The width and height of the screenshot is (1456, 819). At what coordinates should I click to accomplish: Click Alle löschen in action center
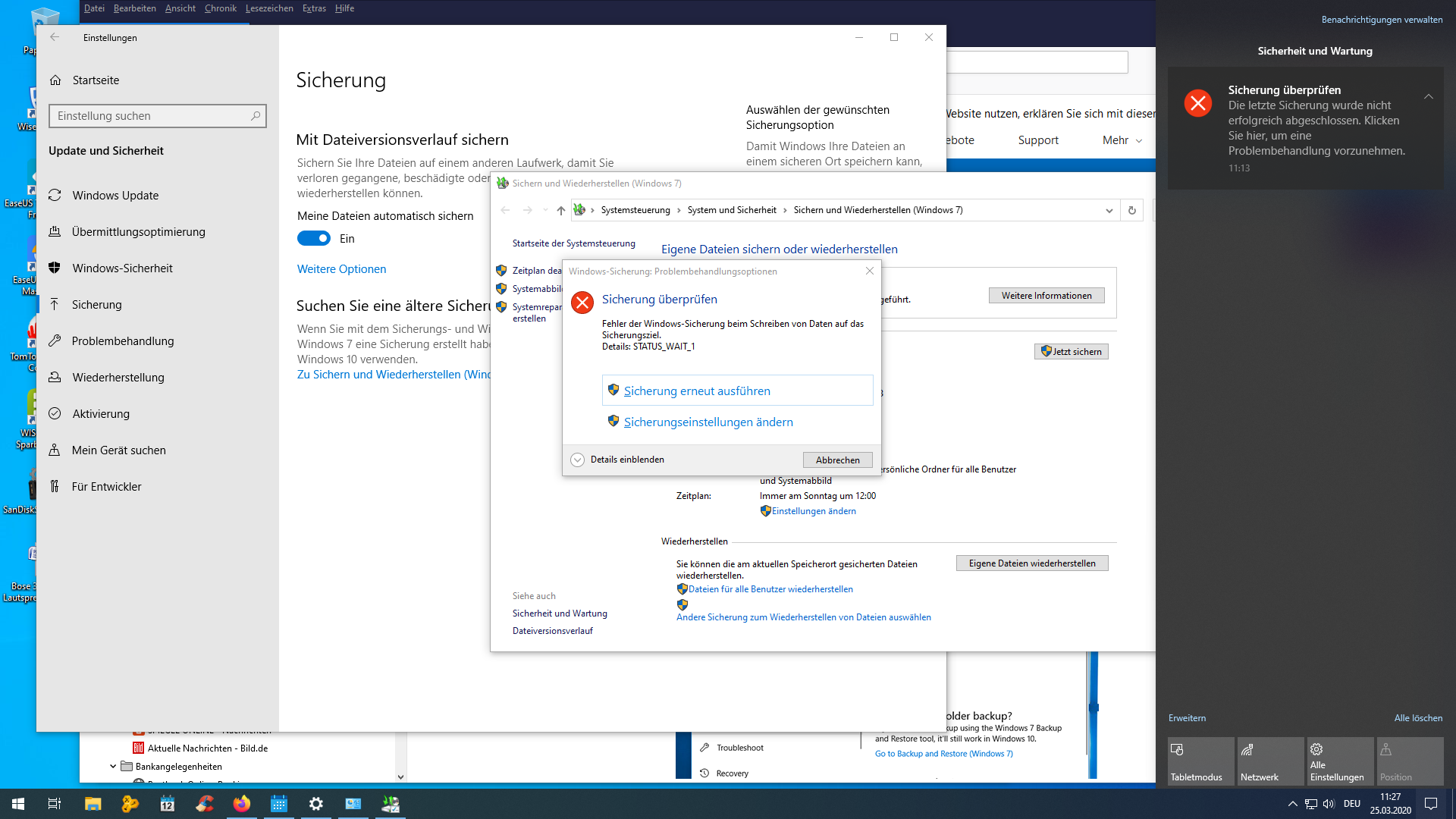1418,718
